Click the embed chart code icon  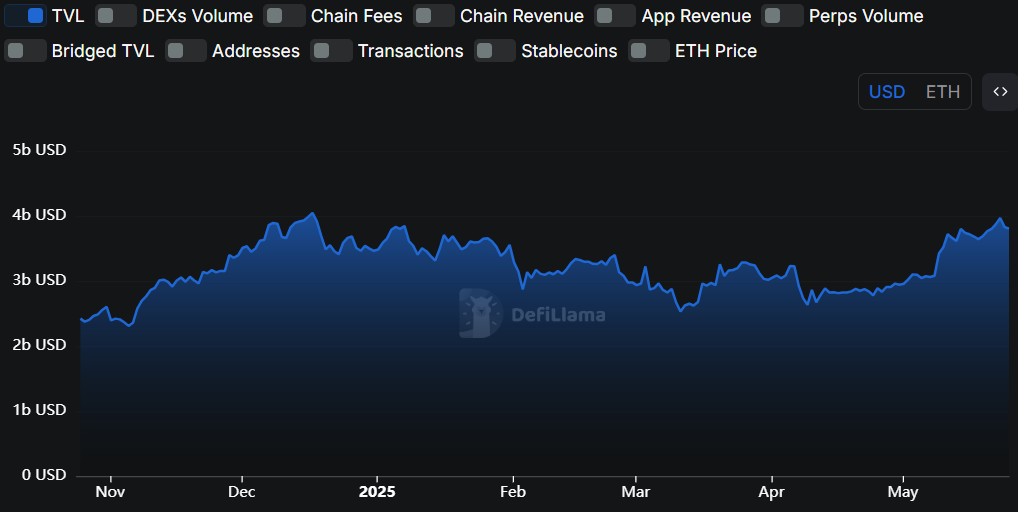999,92
